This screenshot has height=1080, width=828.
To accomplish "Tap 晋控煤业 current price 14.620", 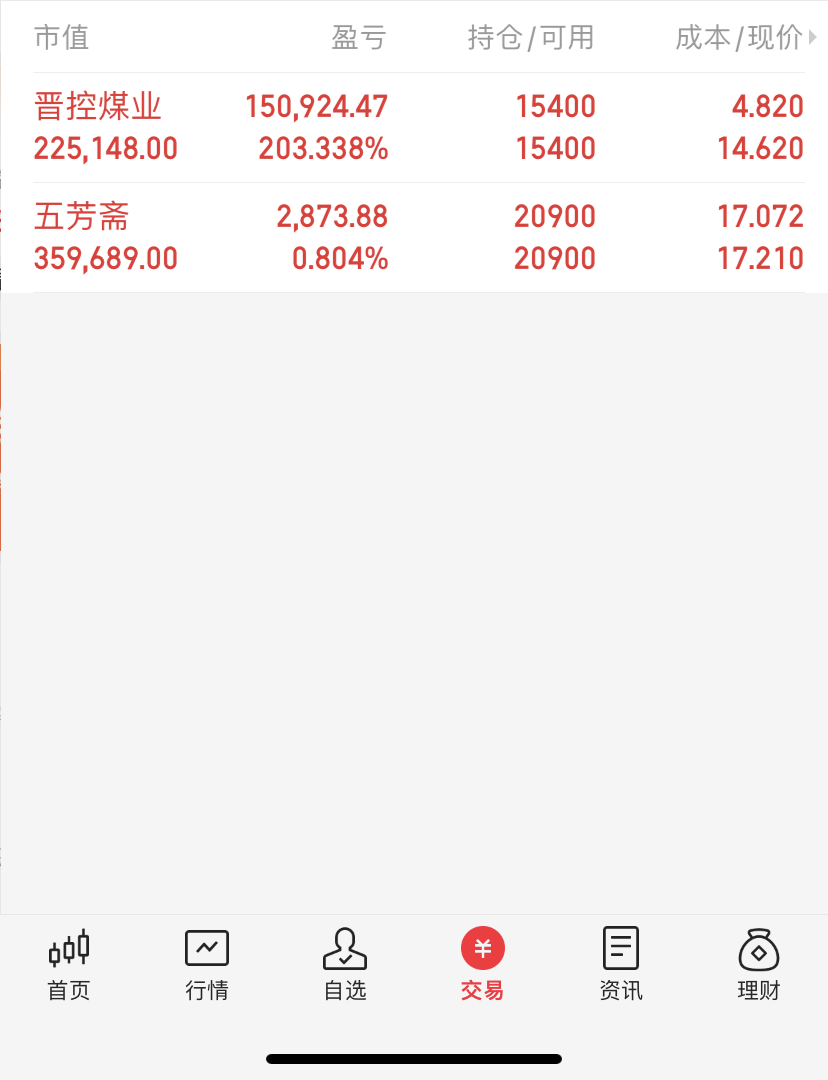I will click(760, 149).
